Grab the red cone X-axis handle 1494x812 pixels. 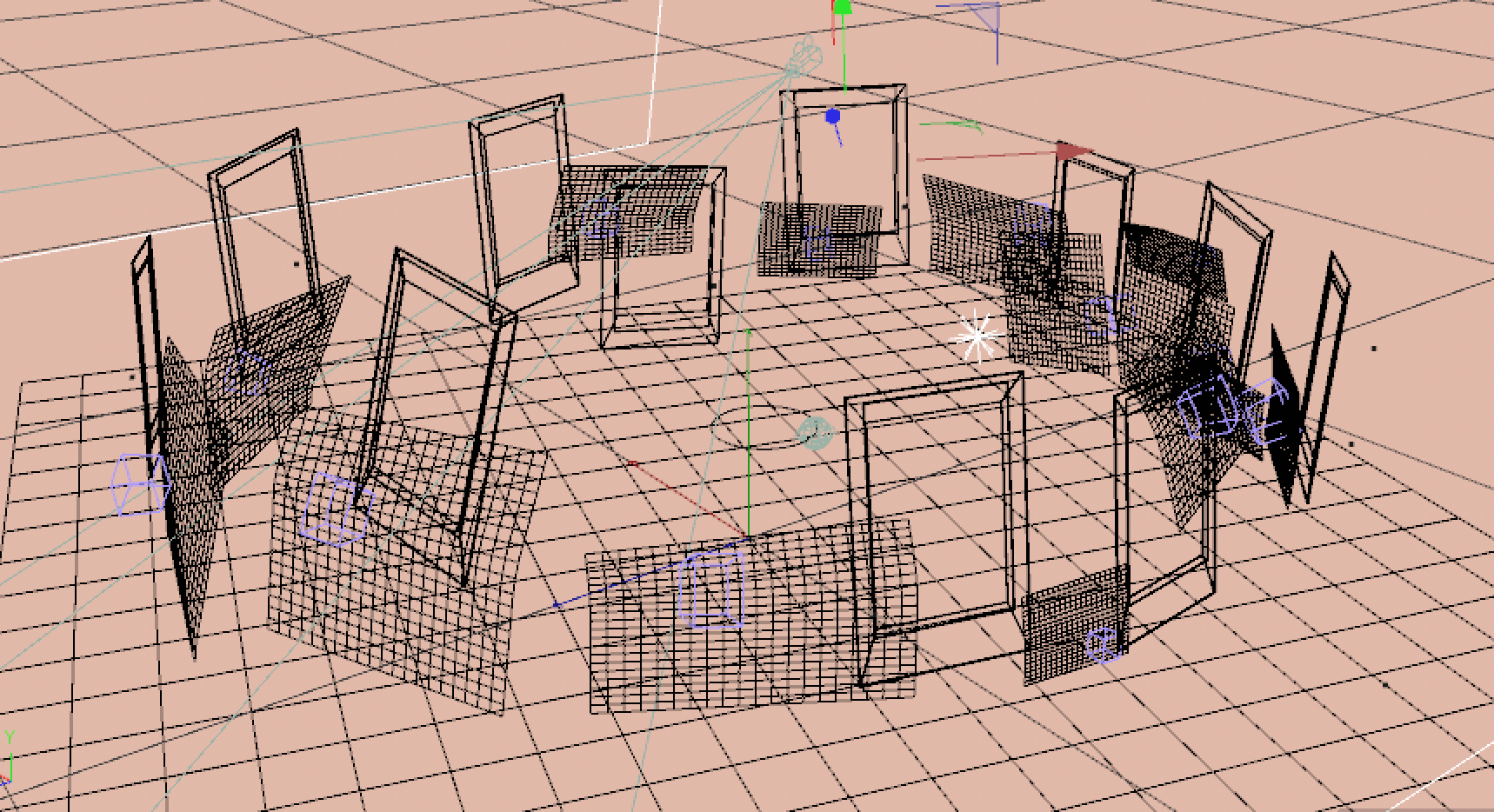pos(1074,150)
